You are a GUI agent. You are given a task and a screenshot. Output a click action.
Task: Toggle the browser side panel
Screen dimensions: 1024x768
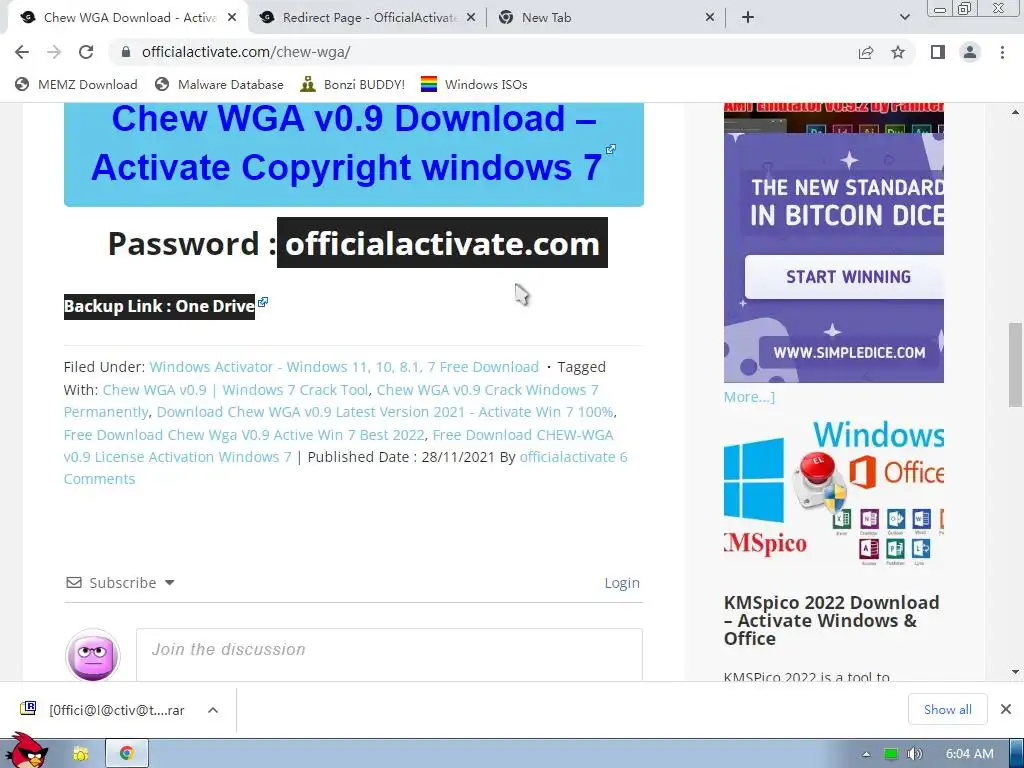[x=938, y=52]
